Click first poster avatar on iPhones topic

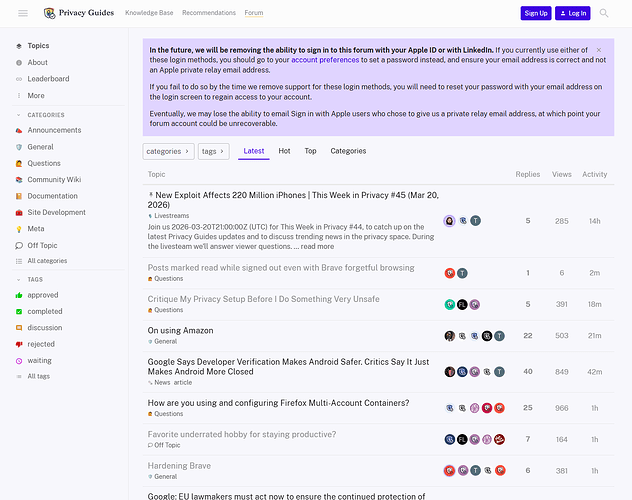449,221
